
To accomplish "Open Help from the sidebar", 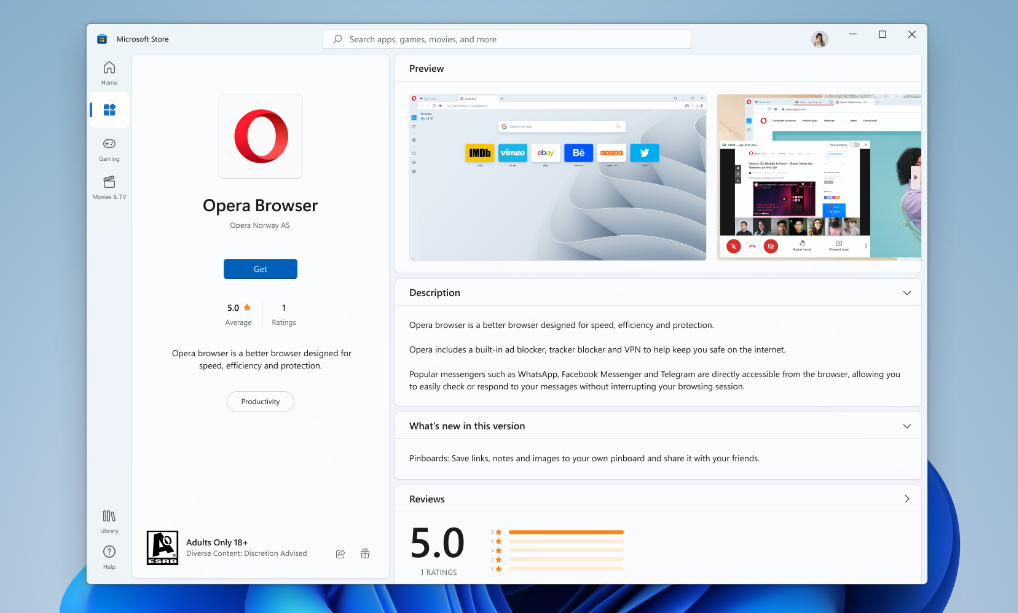I will coord(109,557).
